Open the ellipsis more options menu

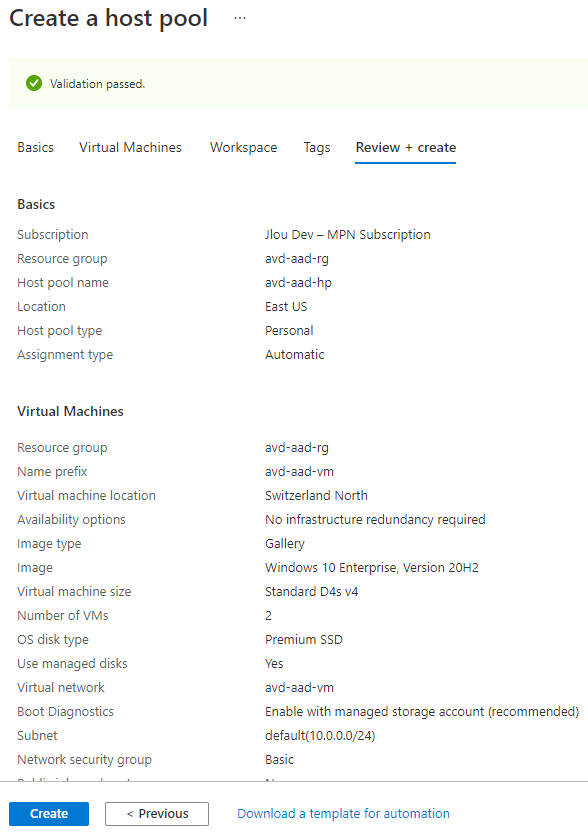point(240,18)
